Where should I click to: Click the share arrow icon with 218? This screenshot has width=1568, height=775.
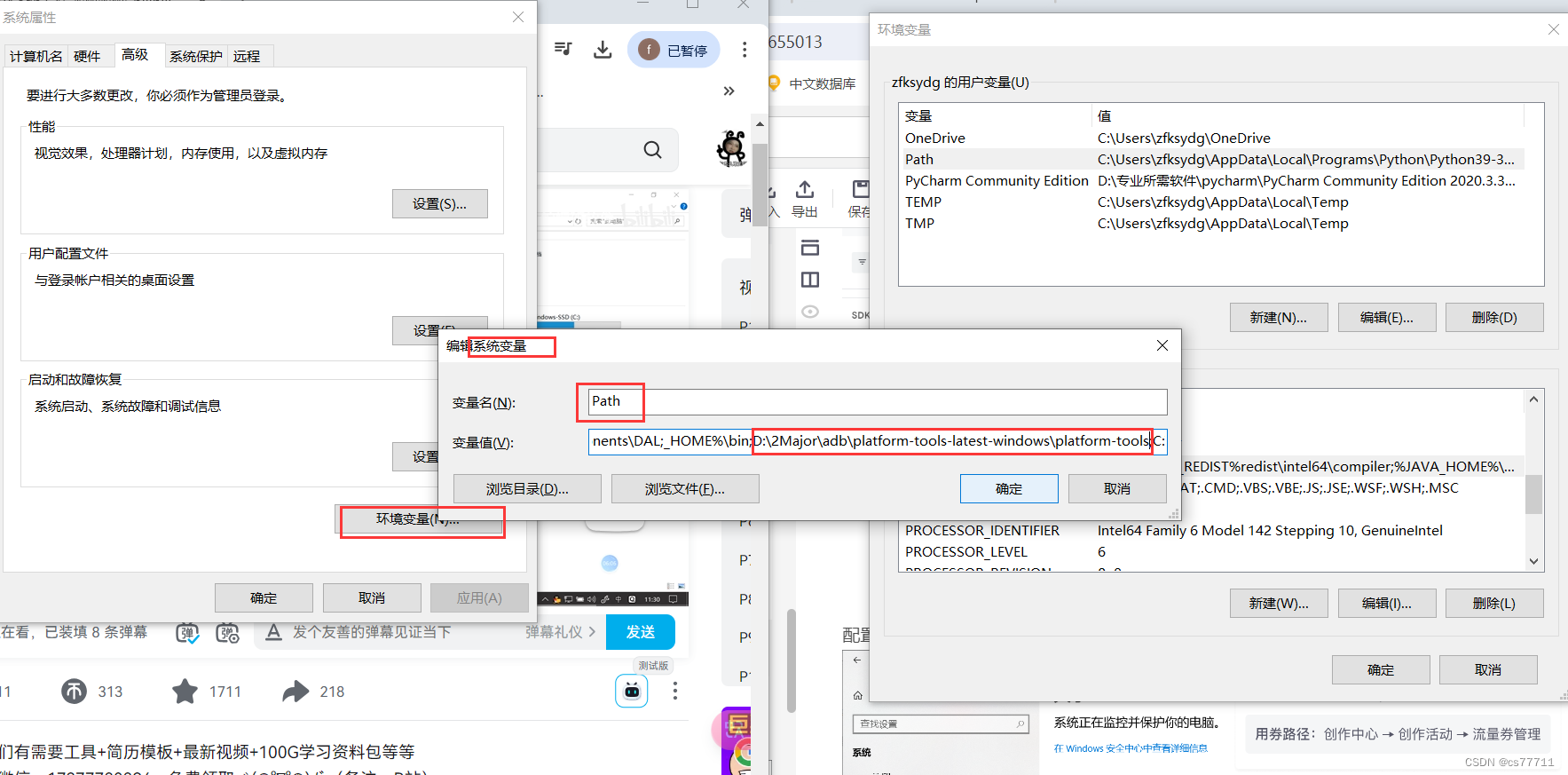pos(295,692)
